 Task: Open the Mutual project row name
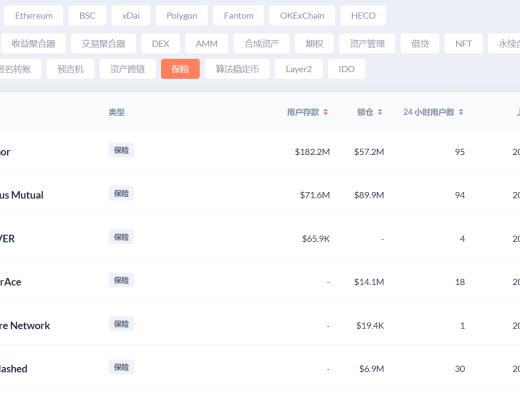coord(22,195)
